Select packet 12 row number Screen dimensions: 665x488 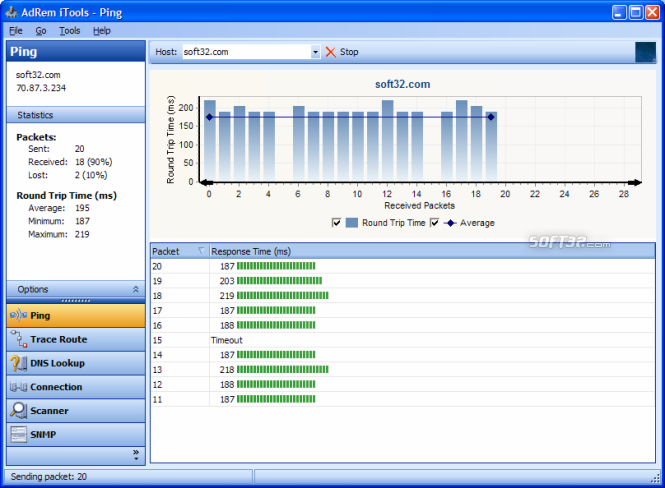coord(157,385)
